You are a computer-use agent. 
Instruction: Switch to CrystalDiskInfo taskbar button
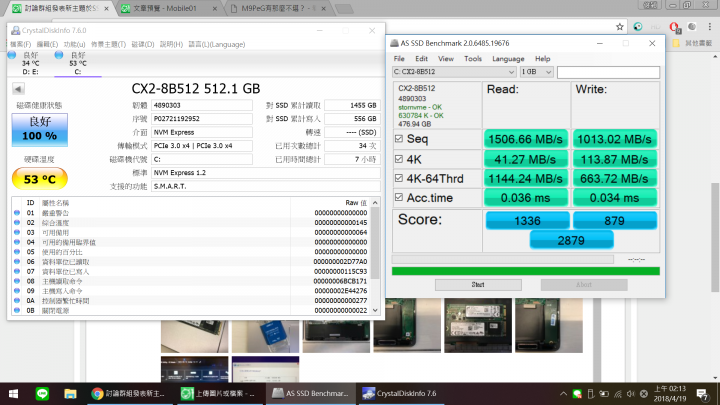(x=401, y=394)
